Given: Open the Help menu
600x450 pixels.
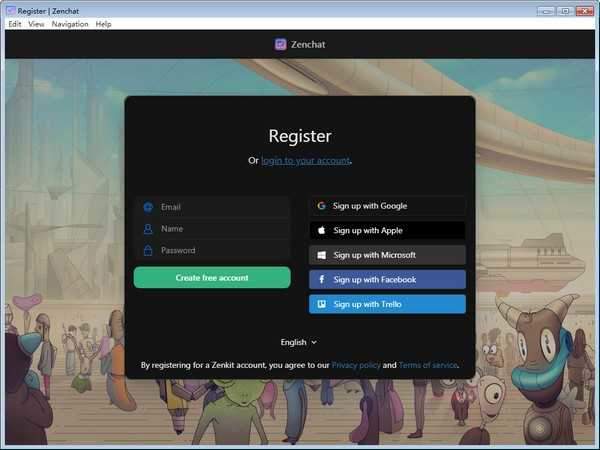Looking at the screenshot, I should 103,24.
